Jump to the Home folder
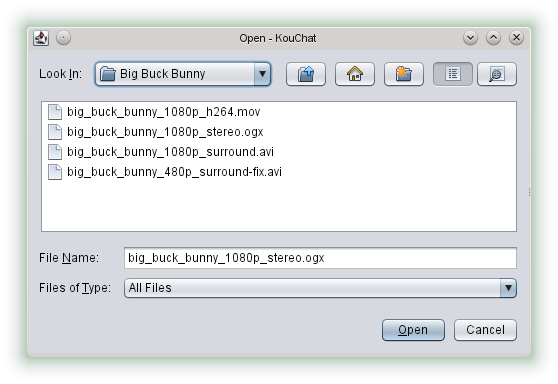558x384 pixels. pyautogui.click(x=355, y=74)
